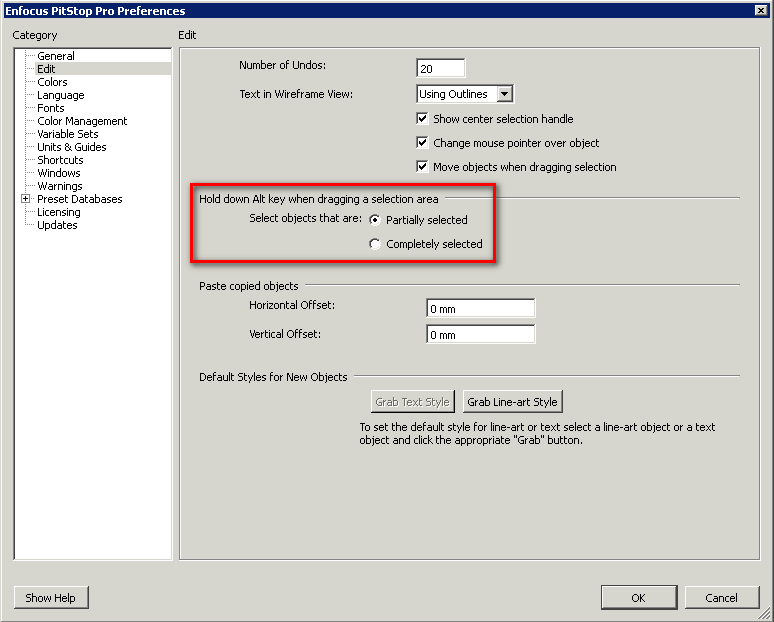
Task: Toggle Move objects when dragging selection
Action: pos(422,167)
